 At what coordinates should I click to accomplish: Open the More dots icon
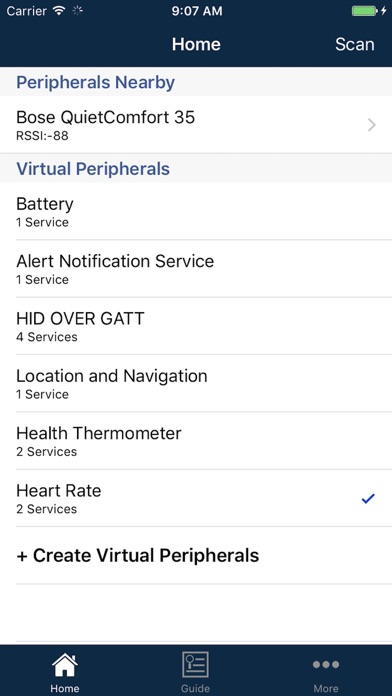click(326, 664)
